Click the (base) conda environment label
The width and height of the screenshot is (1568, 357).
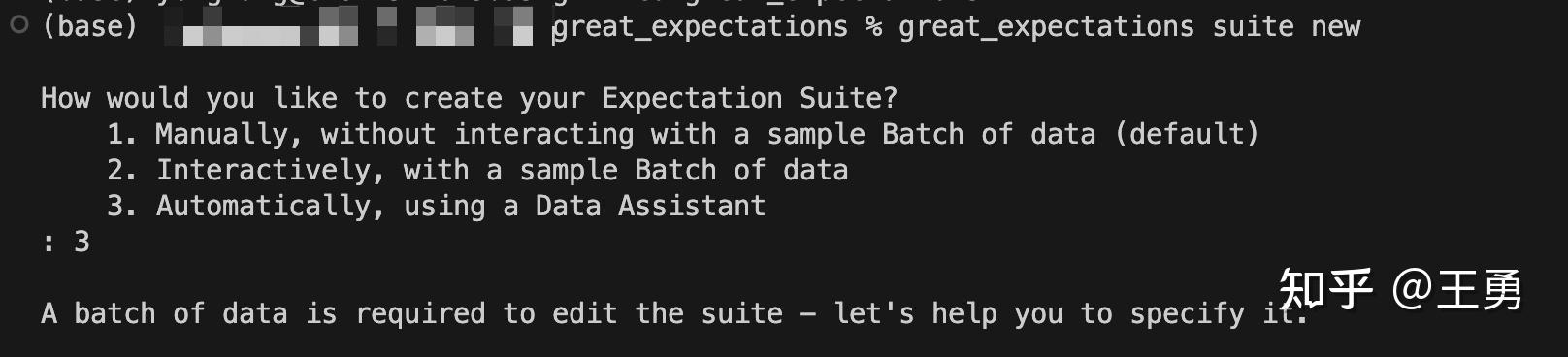(89, 26)
